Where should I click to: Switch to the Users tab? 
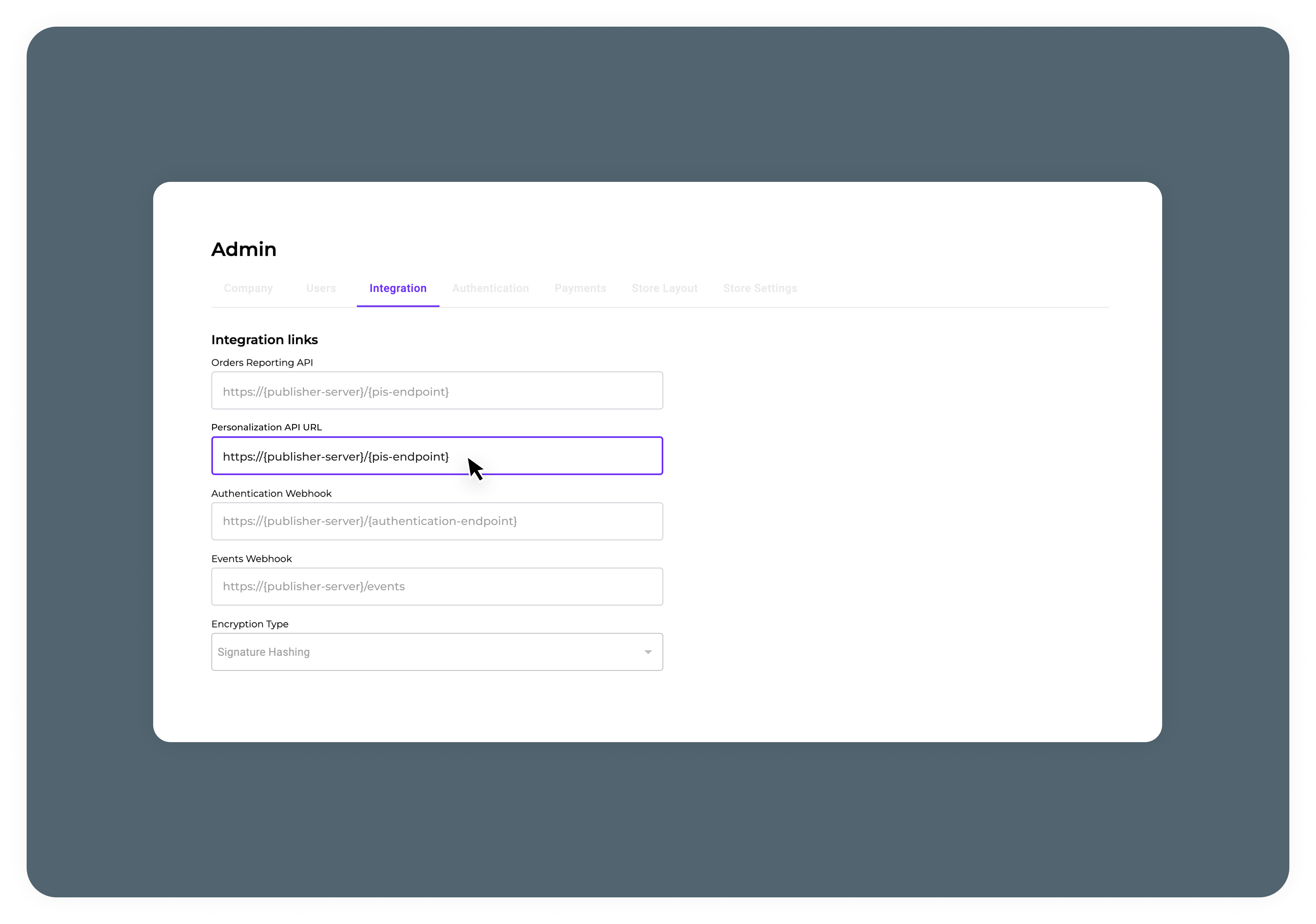321,288
